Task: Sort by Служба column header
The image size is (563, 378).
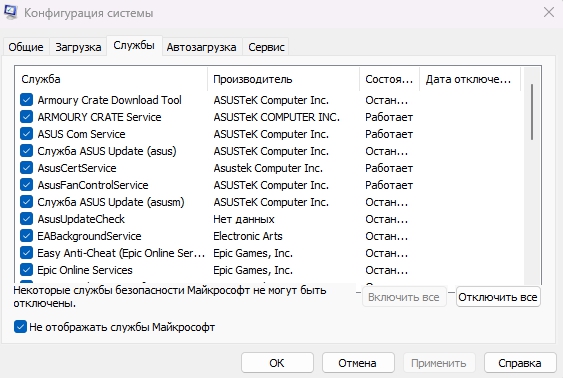Action: [x=111, y=79]
